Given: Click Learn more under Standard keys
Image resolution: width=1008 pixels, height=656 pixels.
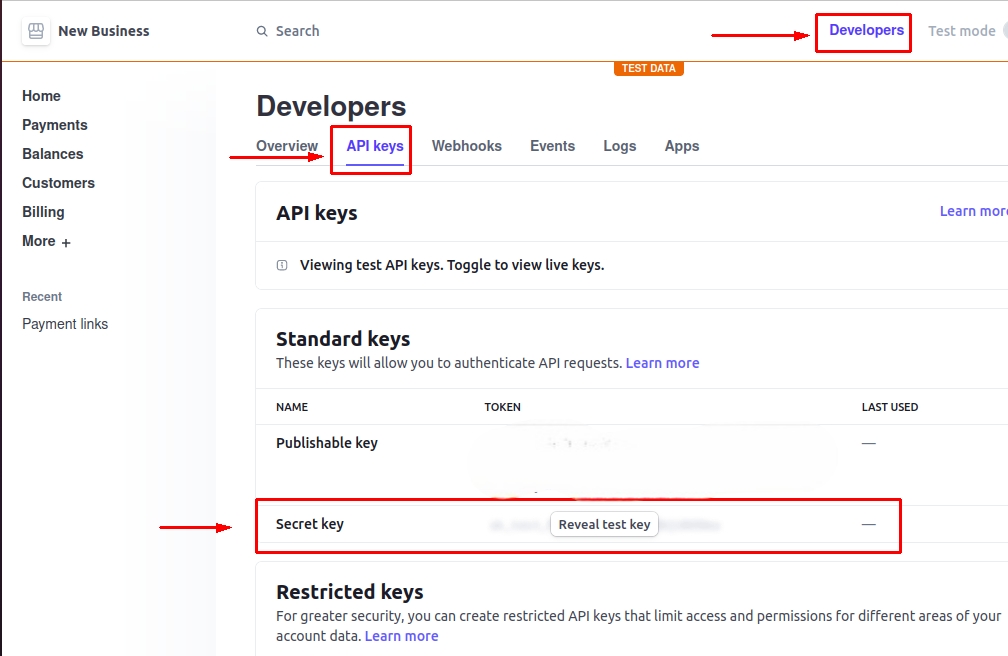Looking at the screenshot, I should coord(662,363).
